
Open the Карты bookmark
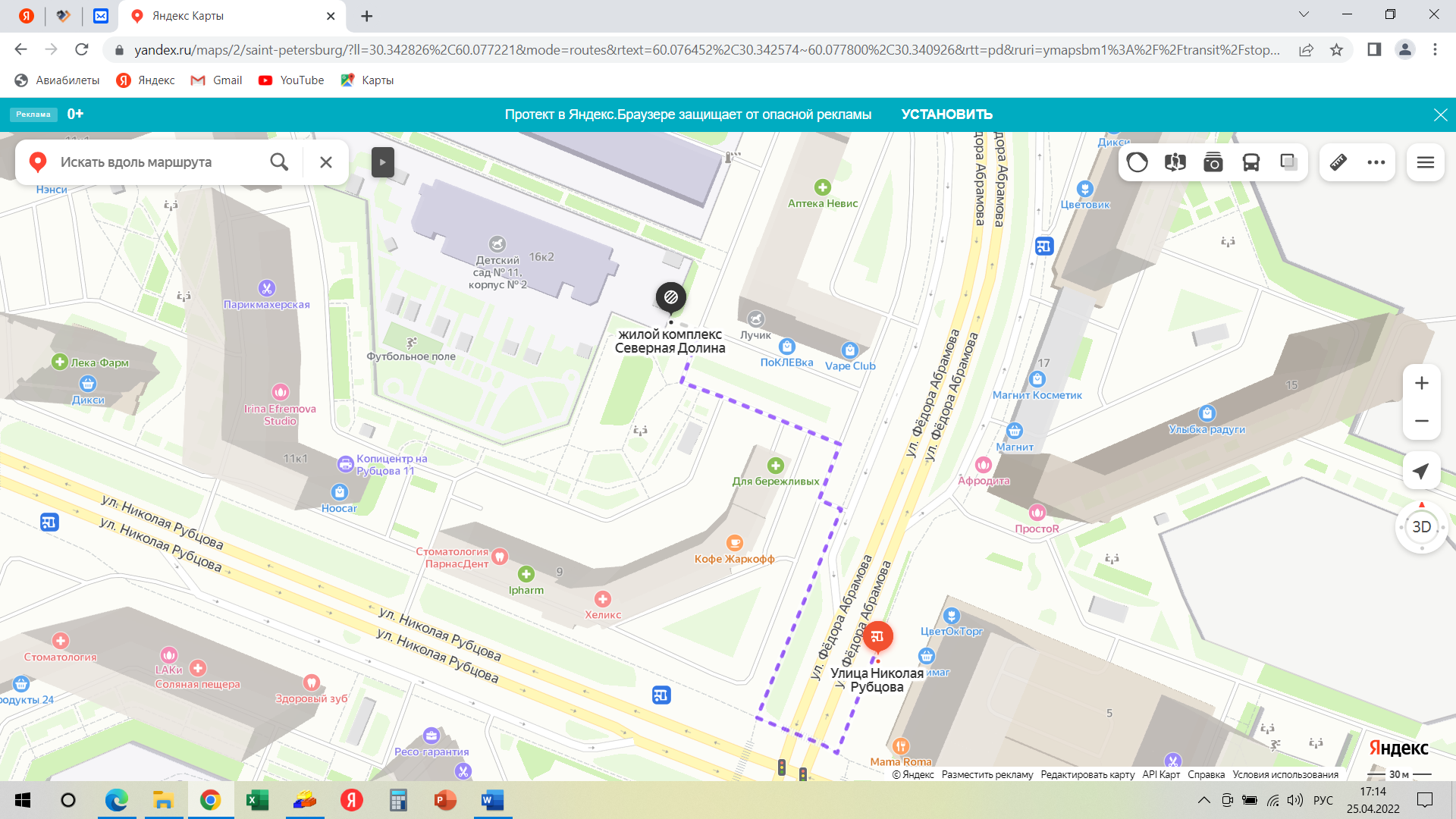coord(368,80)
